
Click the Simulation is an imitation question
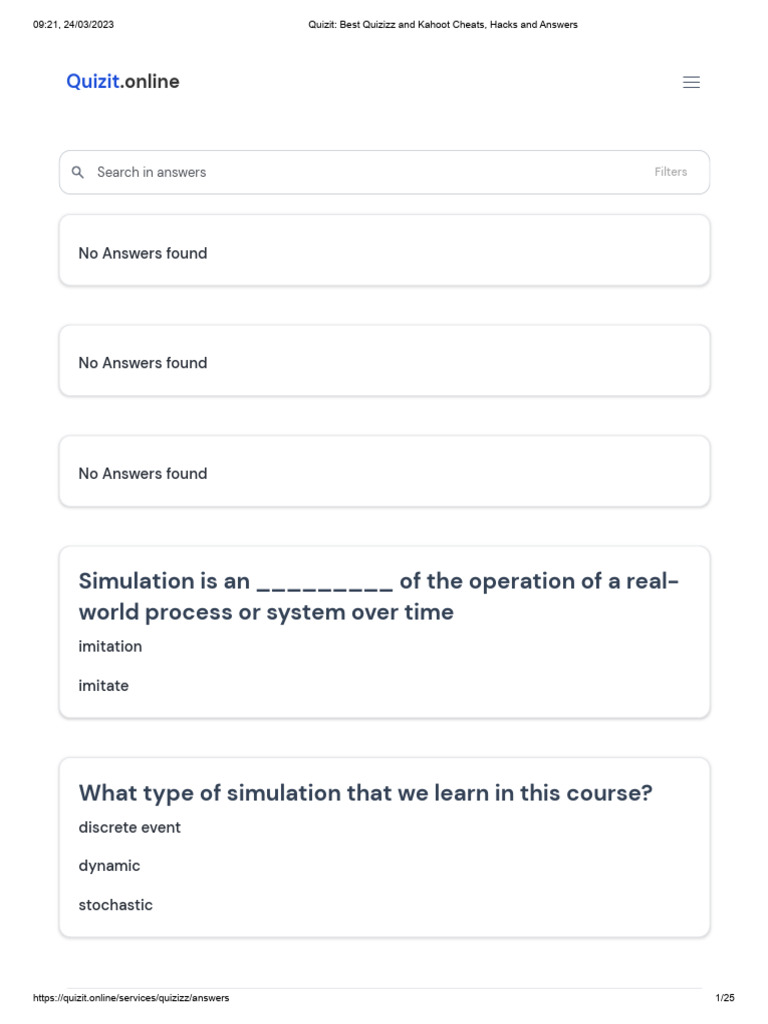[378, 596]
